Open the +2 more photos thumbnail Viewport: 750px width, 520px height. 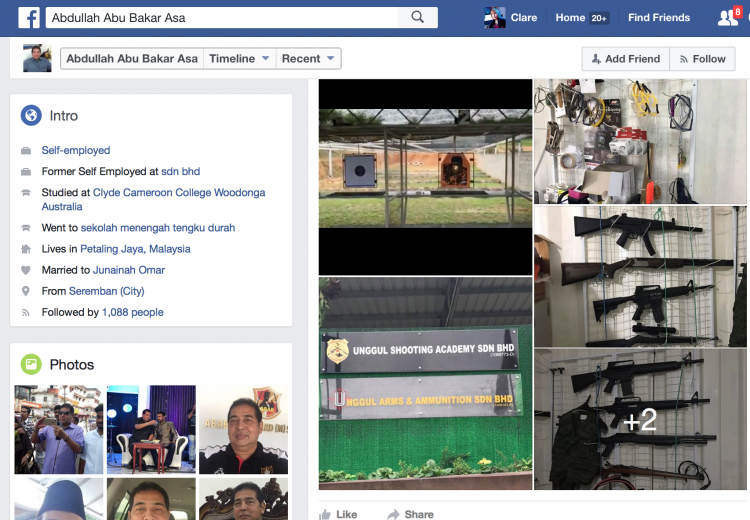[x=640, y=419]
